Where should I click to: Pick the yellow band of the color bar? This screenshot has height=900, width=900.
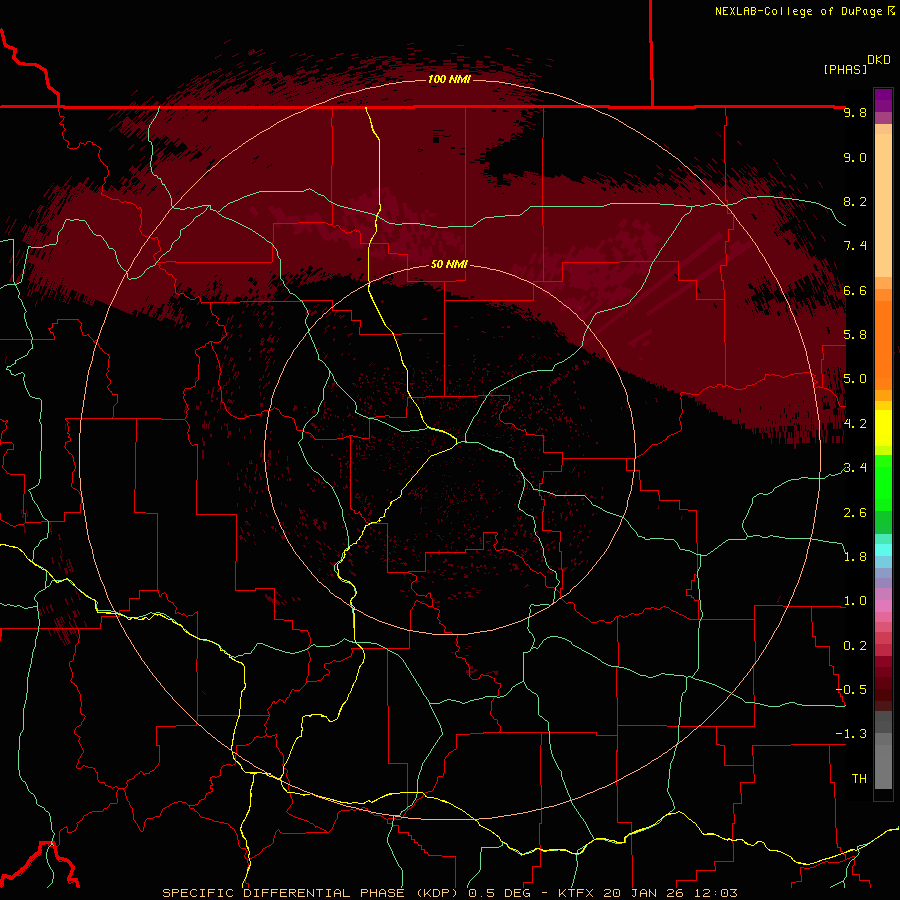(883, 428)
